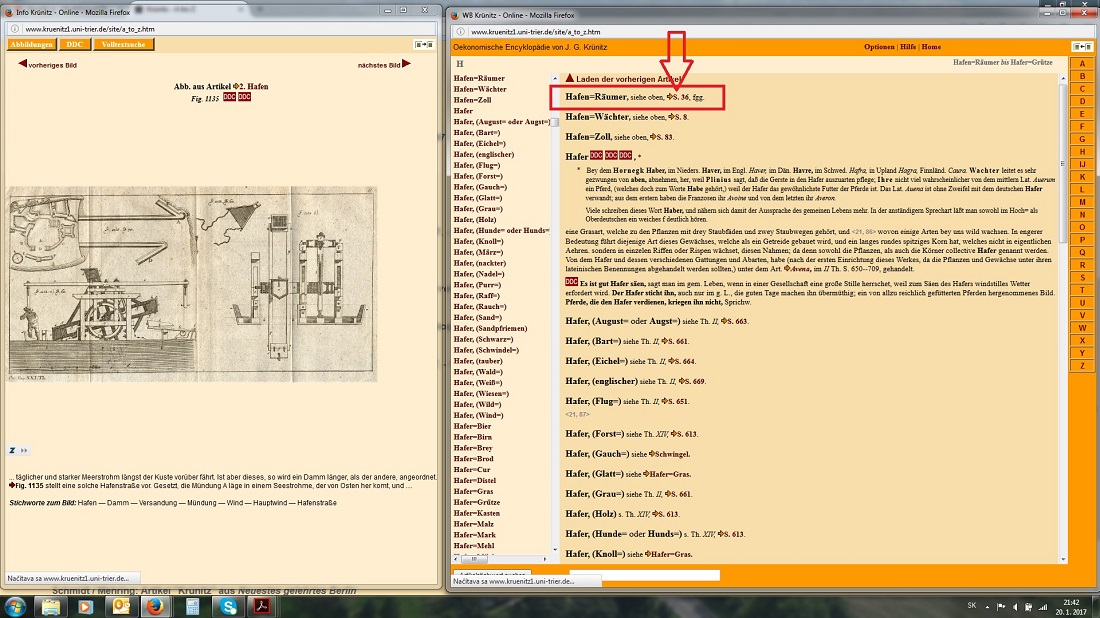Open the Abbildungen tab
The width and height of the screenshot is (1100, 618).
pyautogui.click(x=31, y=45)
